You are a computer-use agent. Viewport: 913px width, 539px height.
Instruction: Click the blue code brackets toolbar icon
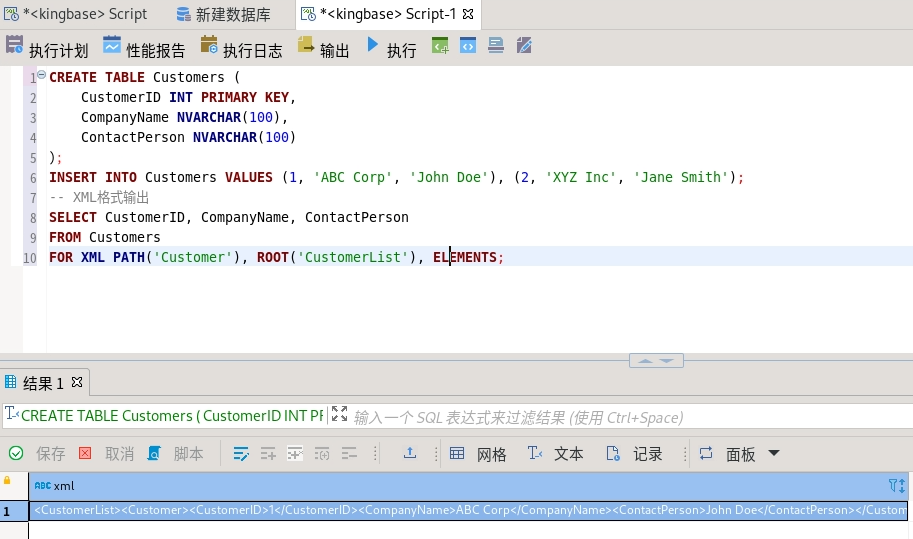coord(468,46)
